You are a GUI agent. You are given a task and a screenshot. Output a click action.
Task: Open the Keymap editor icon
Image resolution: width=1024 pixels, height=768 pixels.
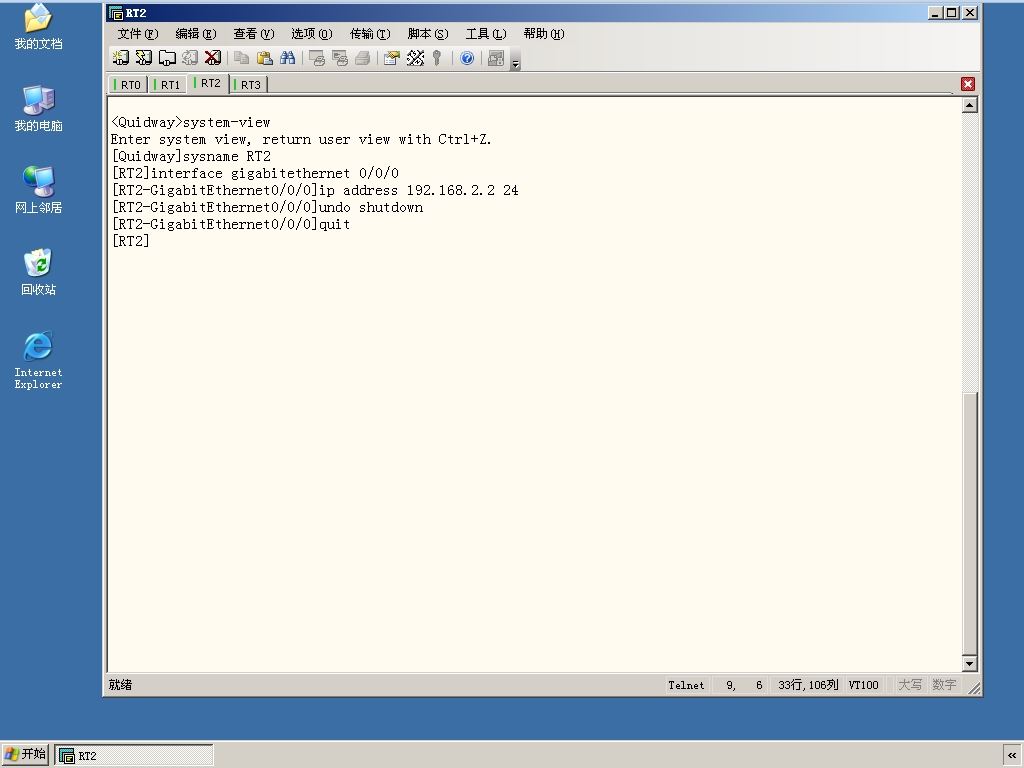point(415,58)
